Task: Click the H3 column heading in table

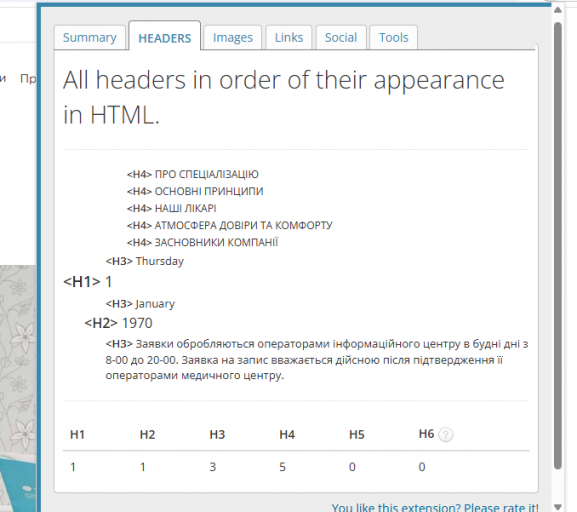Action: click(x=217, y=435)
